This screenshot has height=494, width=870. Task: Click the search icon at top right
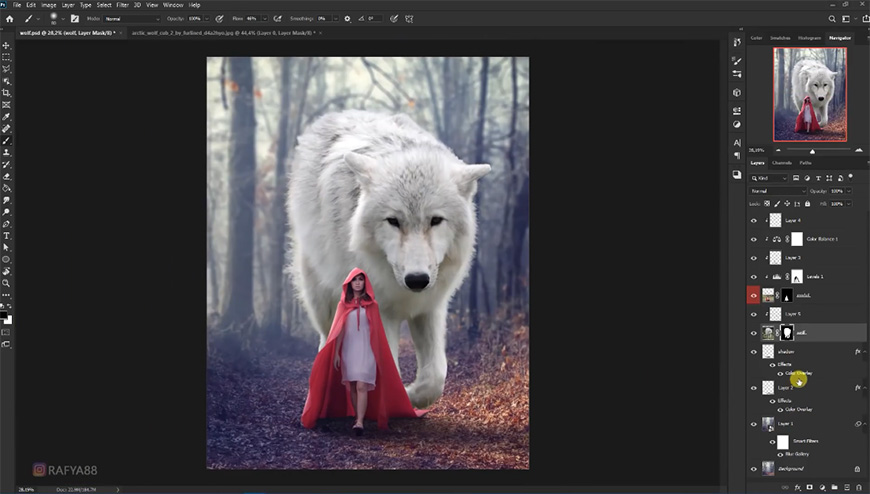point(832,19)
